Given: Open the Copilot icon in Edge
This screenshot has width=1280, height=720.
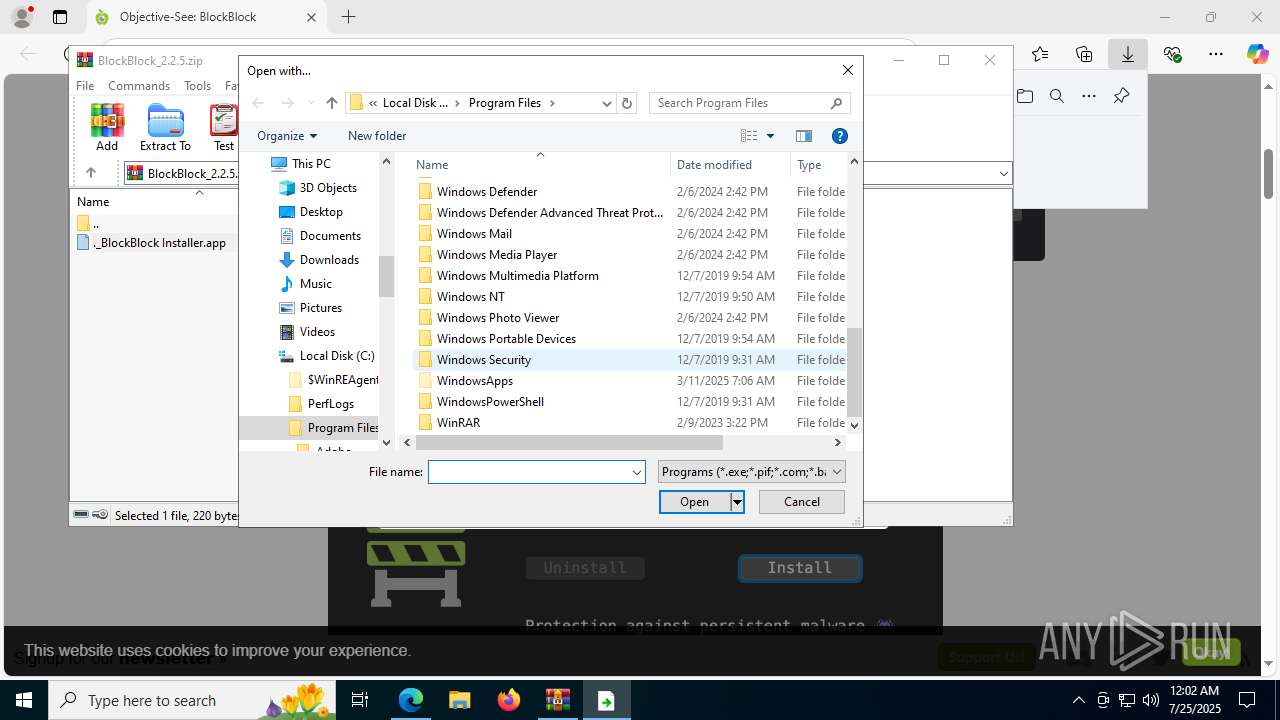Looking at the screenshot, I should coord(1257,54).
